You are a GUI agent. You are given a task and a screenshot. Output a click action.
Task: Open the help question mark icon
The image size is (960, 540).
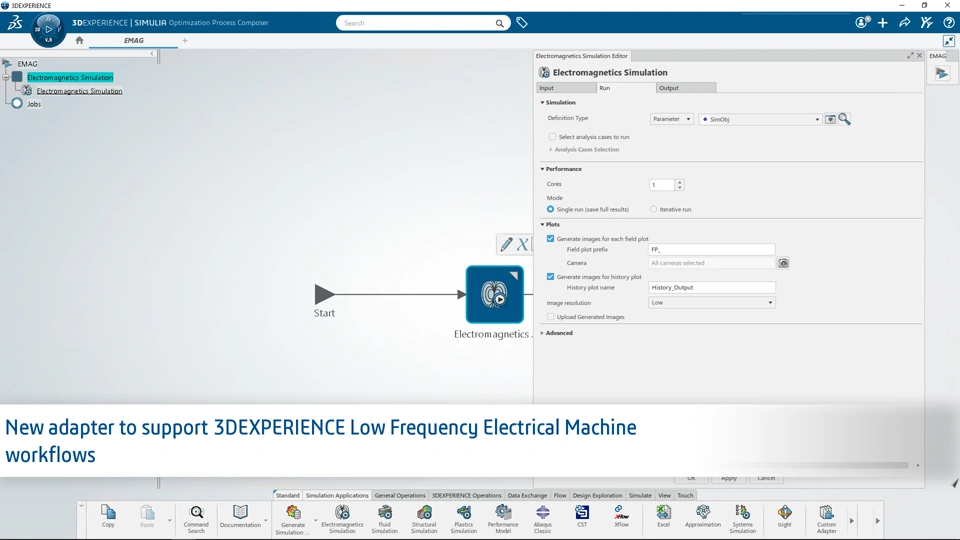948,23
